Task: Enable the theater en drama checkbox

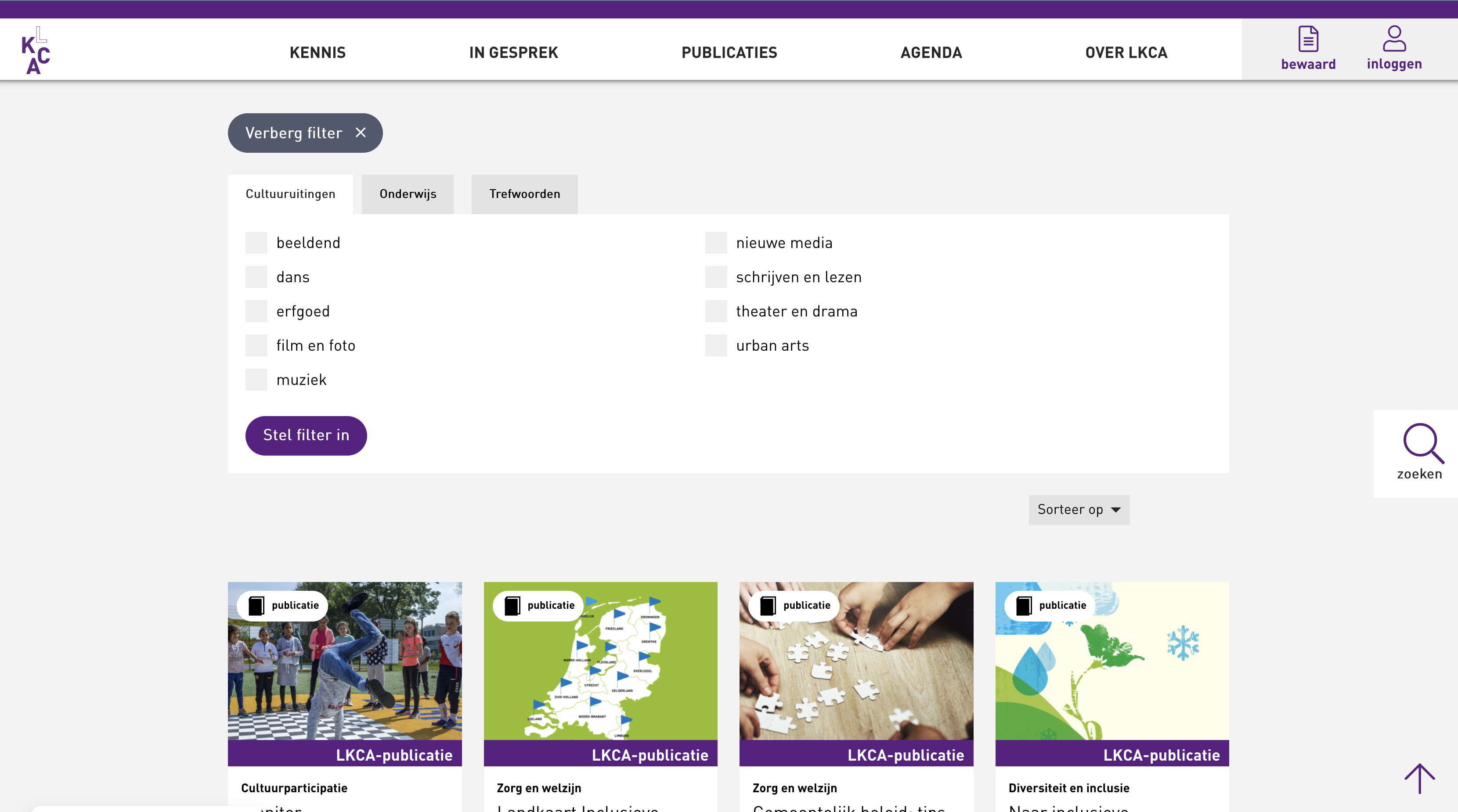Action: coord(716,311)
